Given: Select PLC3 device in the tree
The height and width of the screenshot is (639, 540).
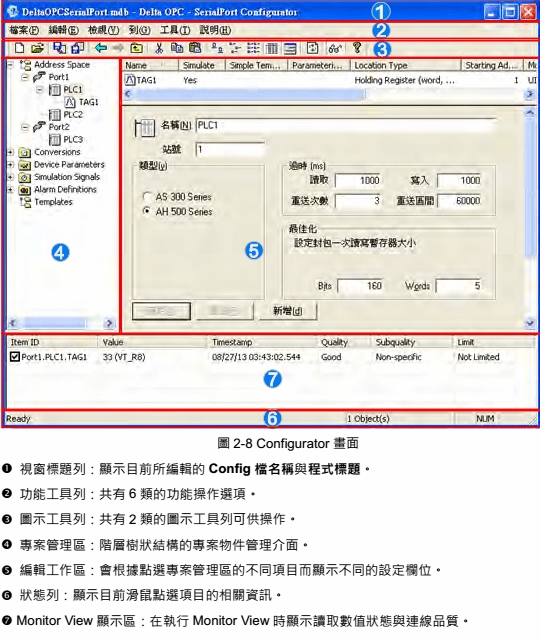Looking at the screenshot, I should pyautogui.click(x=73, y=140).
